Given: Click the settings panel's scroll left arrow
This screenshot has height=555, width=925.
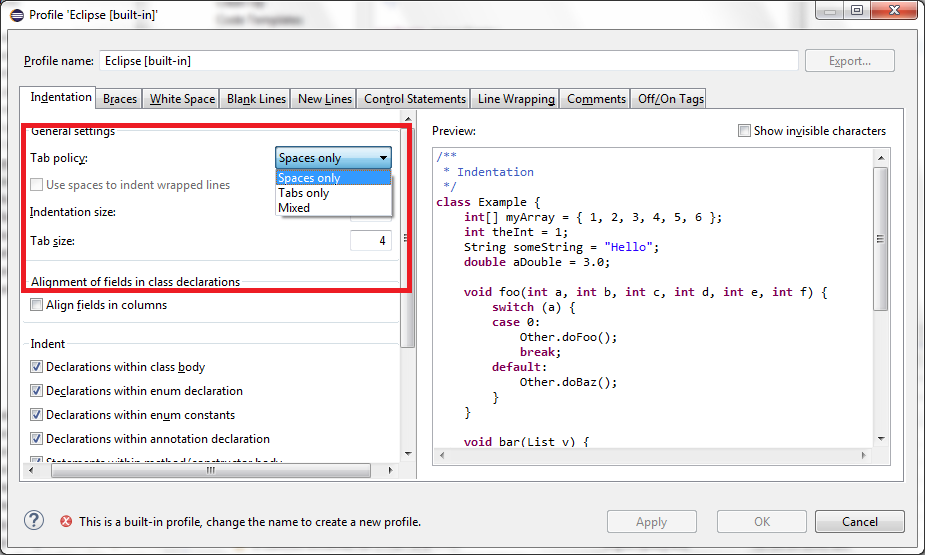Looking at the screenshot, I should coord(31,470).
